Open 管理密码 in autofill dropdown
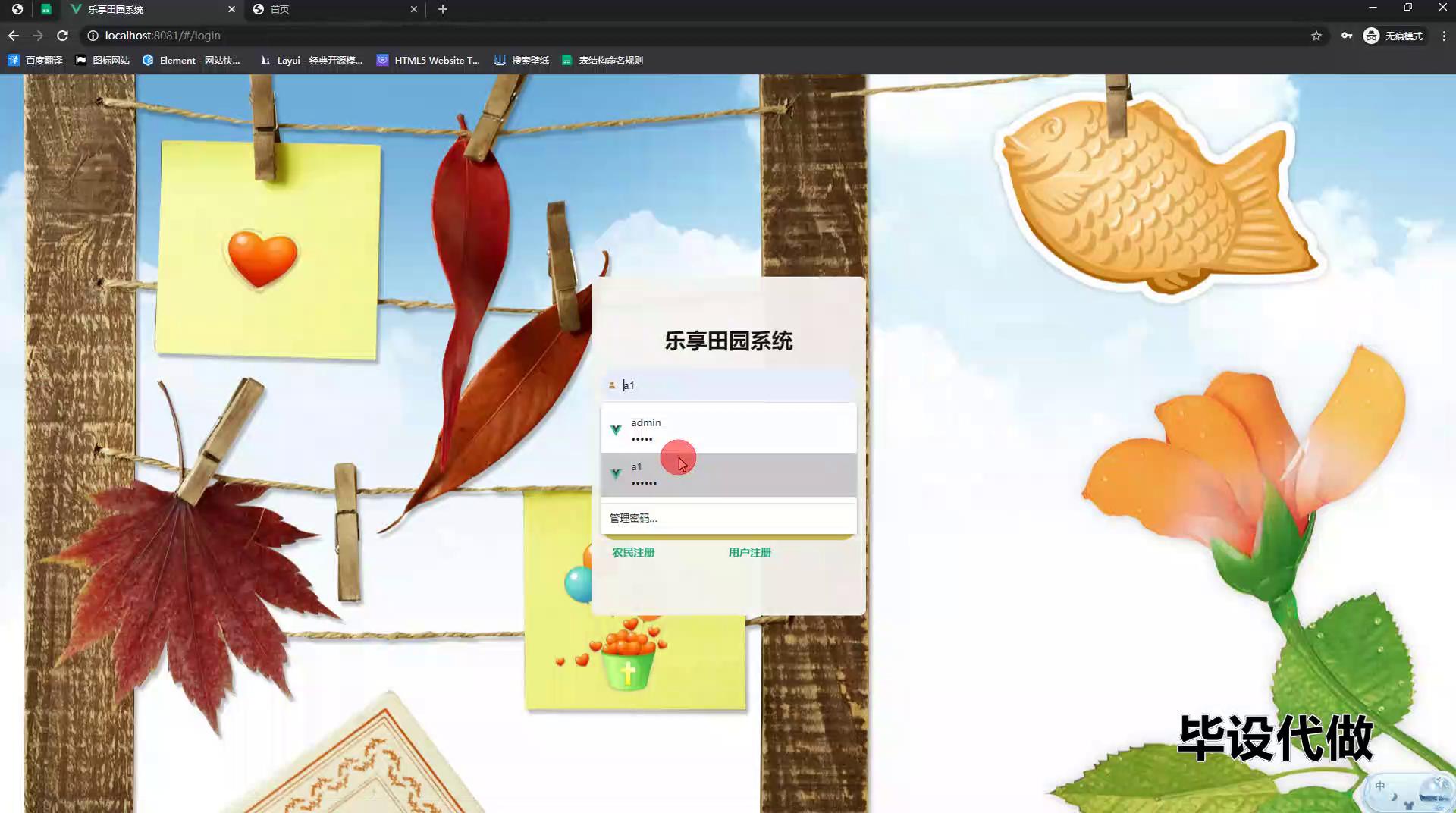Screen dimensions: 1456x813 click(634, 518)
